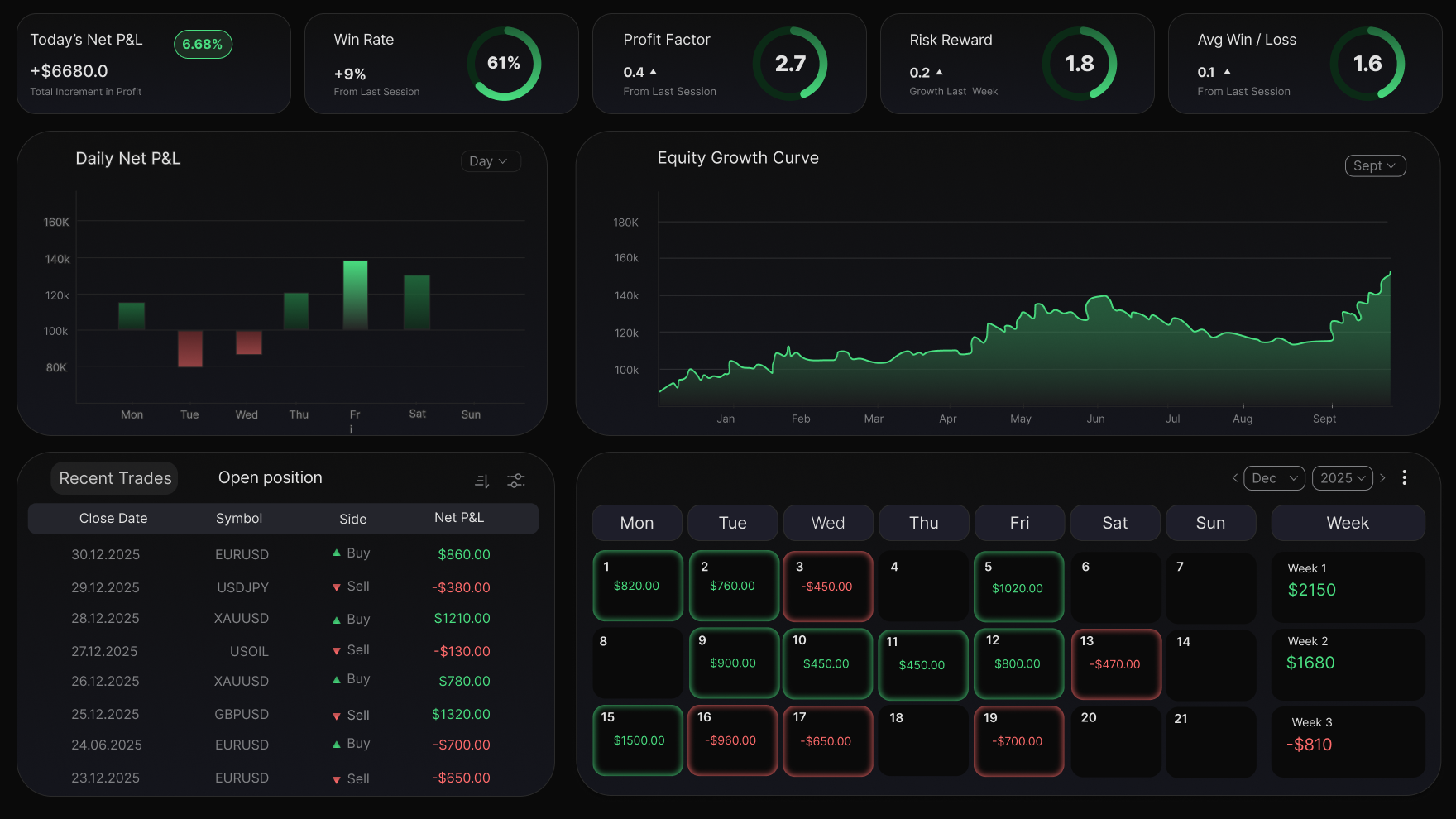Select calendar day 3 with -$450.00
This screenshot has width=1456, height=819.
click(x=827, y=586)
